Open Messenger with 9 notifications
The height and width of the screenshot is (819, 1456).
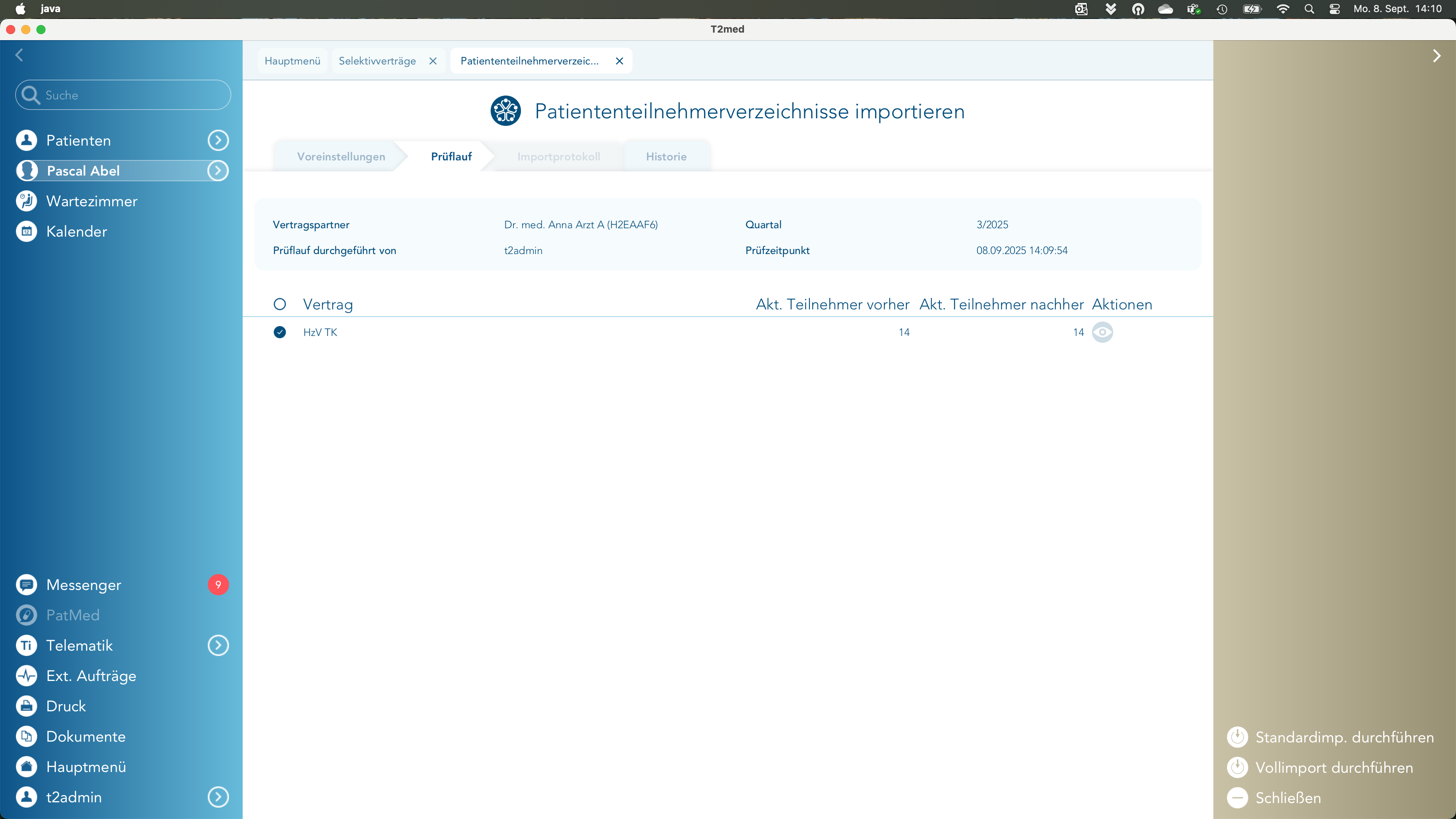pos(84,585)
